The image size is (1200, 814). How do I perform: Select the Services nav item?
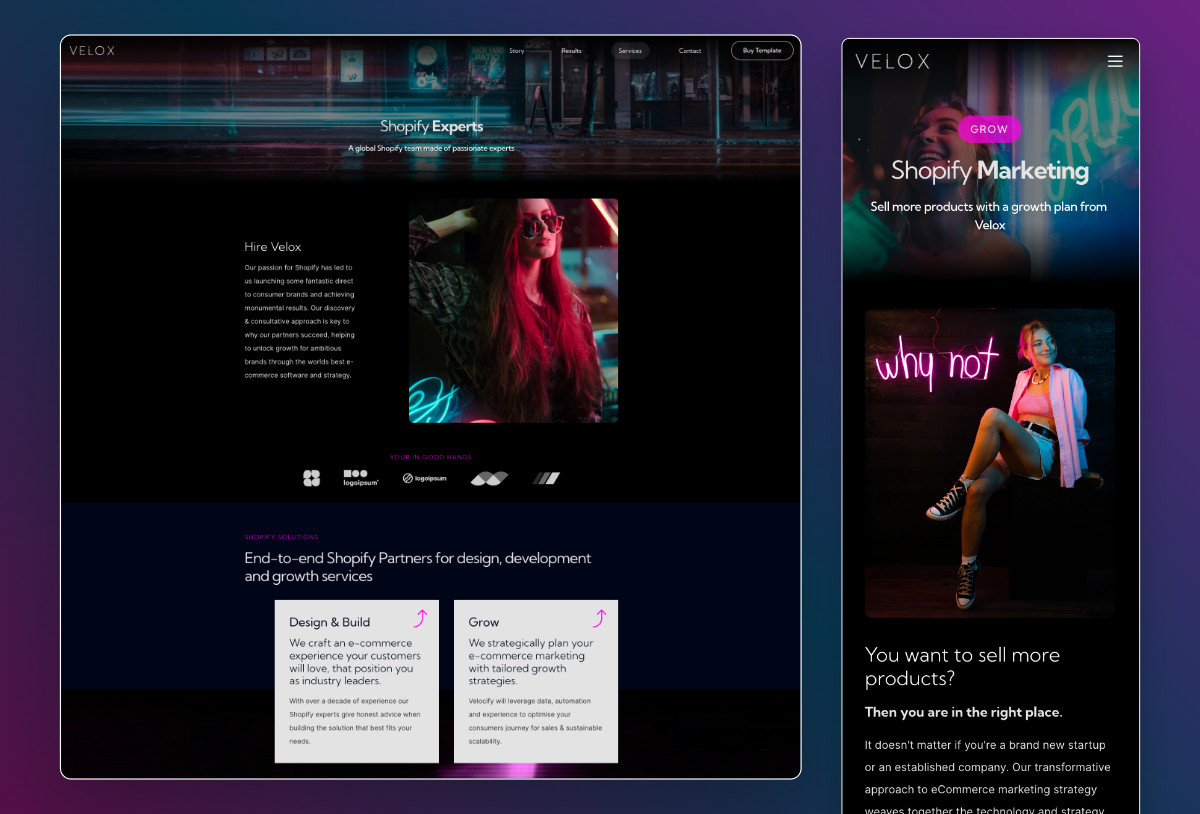[630, 51]
